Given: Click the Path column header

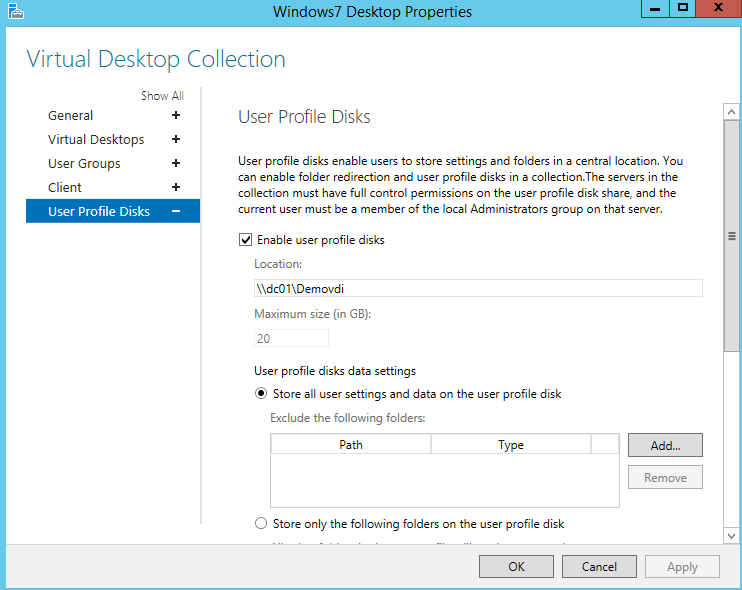Looking at the screenshot, I should click(350, 445).
